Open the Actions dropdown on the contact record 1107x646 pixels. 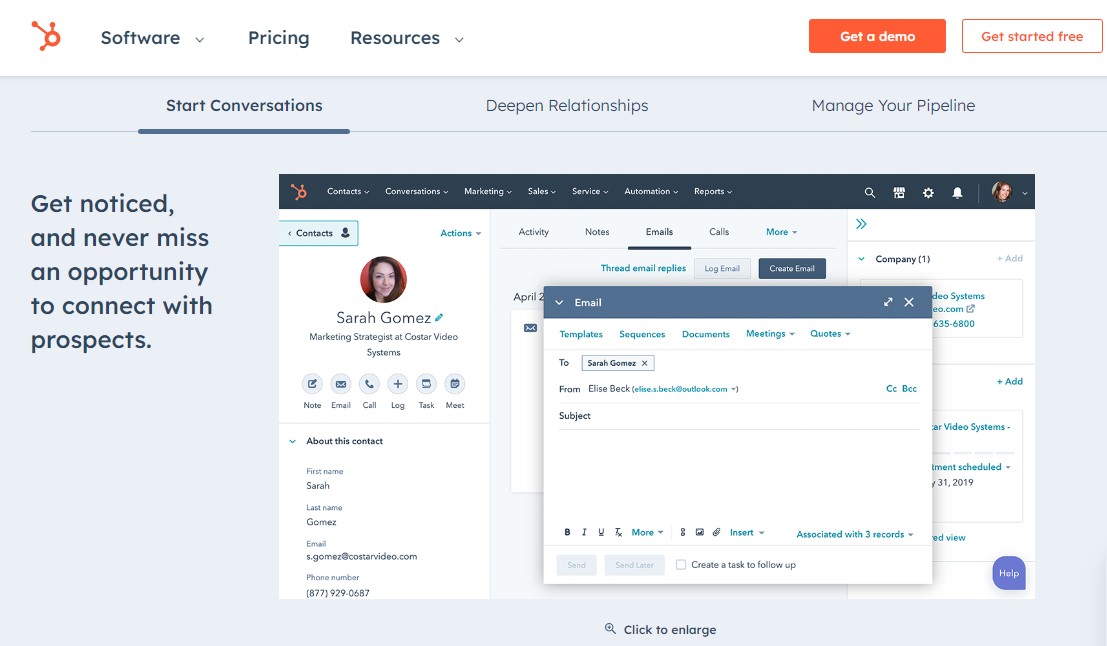pos(459,232)
